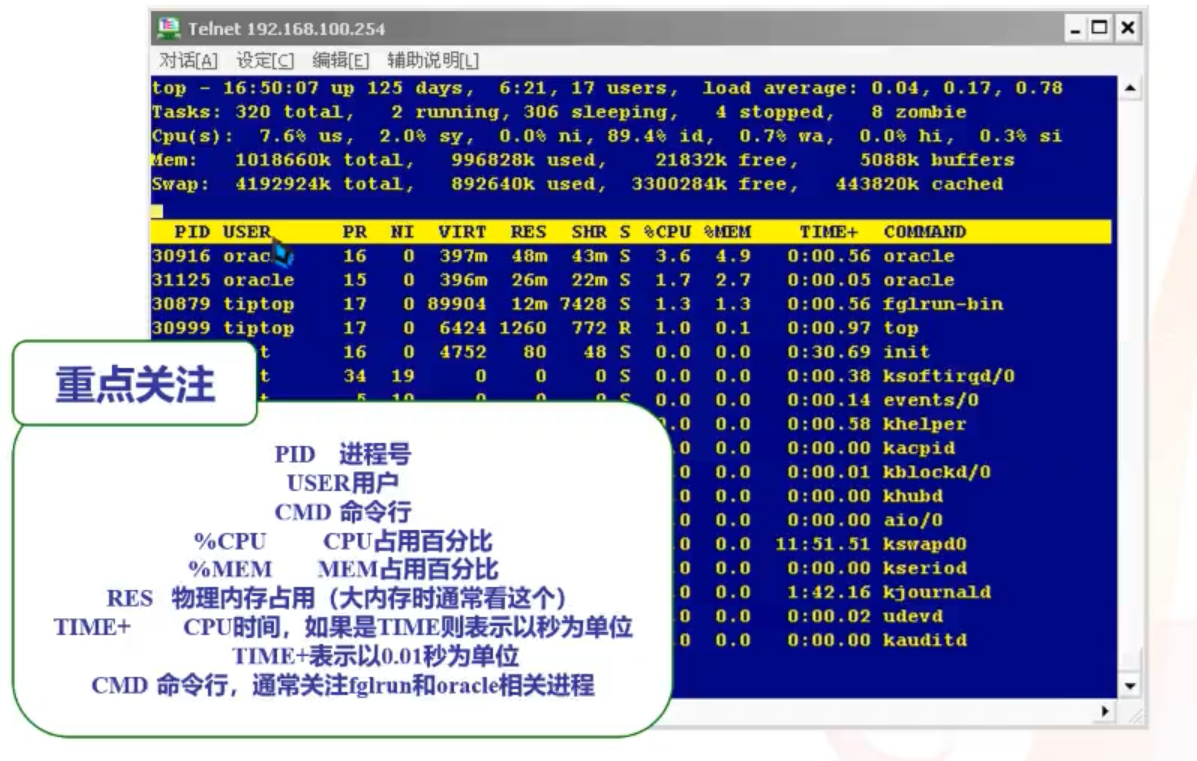Click the vertical scrollbar down arrow

point(1130,686)
